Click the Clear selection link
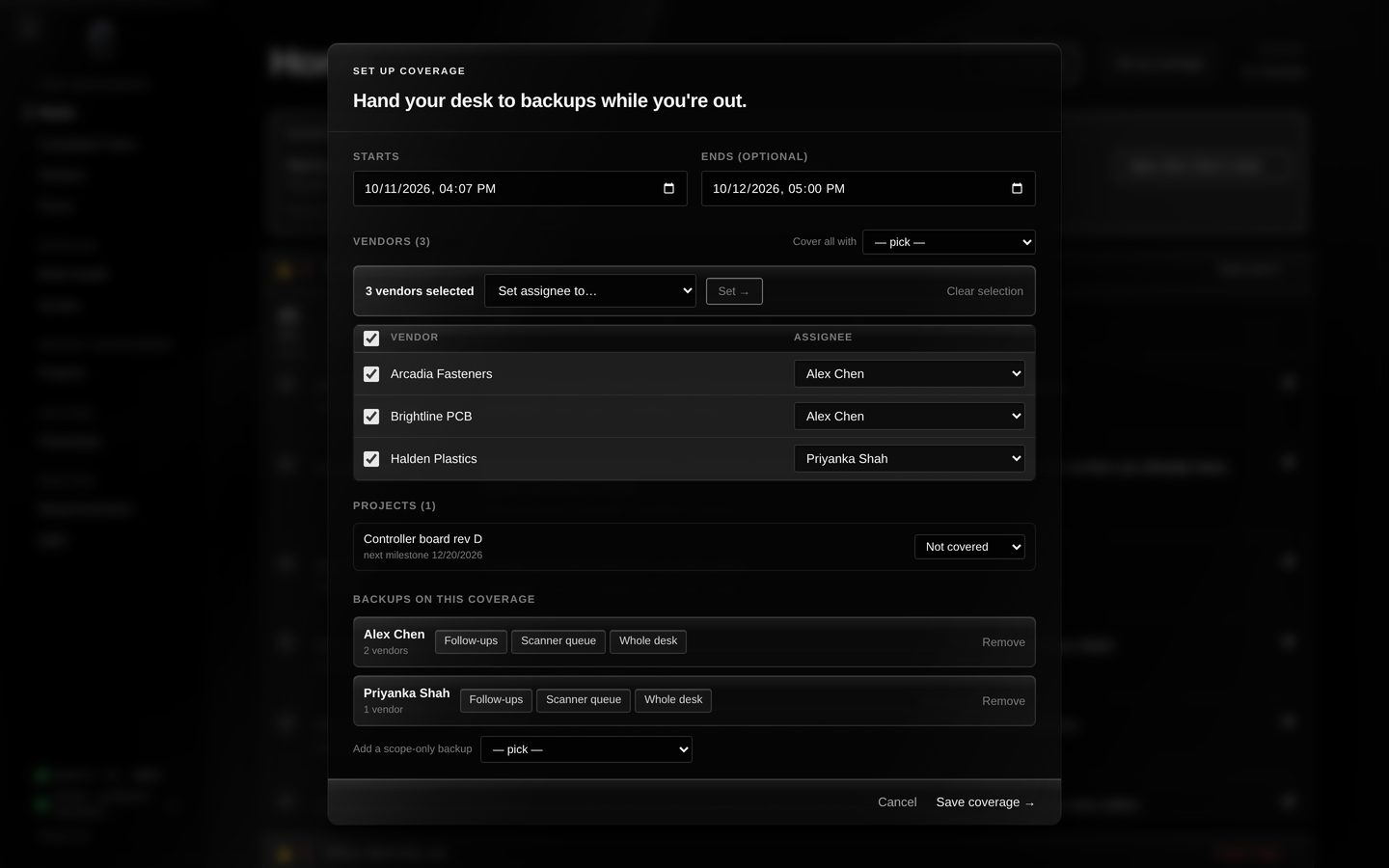Image resolution: width=1389 pixels, height=868 pixels. 985,291
